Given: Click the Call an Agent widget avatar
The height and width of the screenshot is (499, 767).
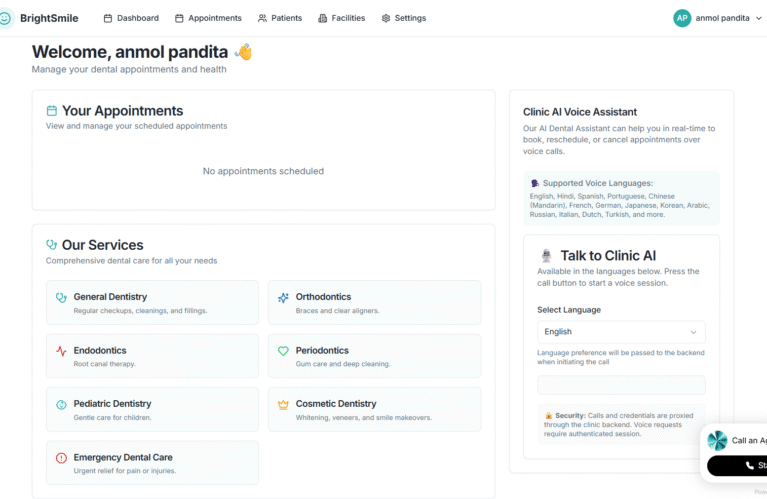Looking at the screenshot, I should coord(717,440).
